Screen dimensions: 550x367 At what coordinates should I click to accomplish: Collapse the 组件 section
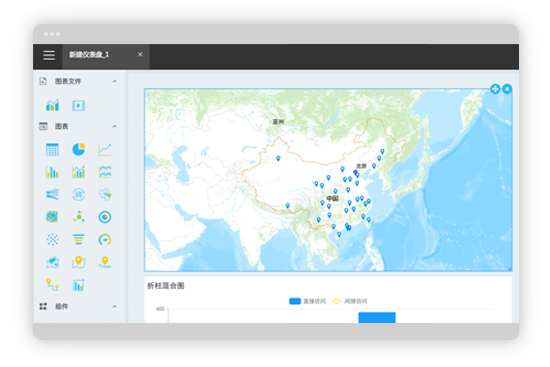click(115, 306)
